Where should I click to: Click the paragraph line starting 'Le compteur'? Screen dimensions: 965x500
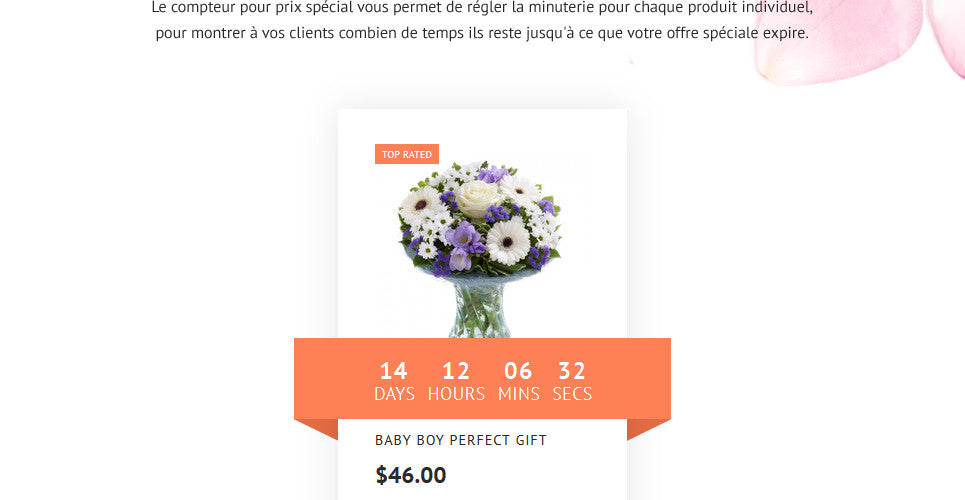482,8
